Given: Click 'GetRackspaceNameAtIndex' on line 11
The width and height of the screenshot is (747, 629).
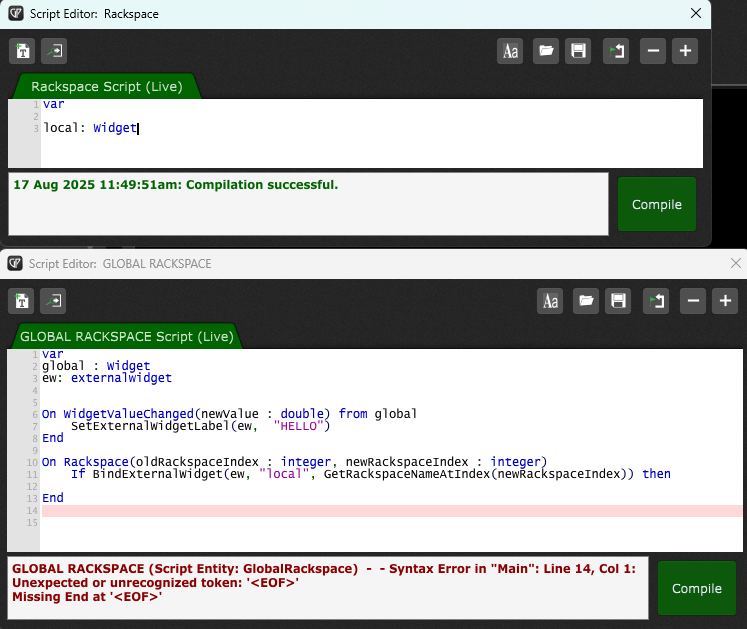Looking at the screenshot, I should tap(407, 474).
